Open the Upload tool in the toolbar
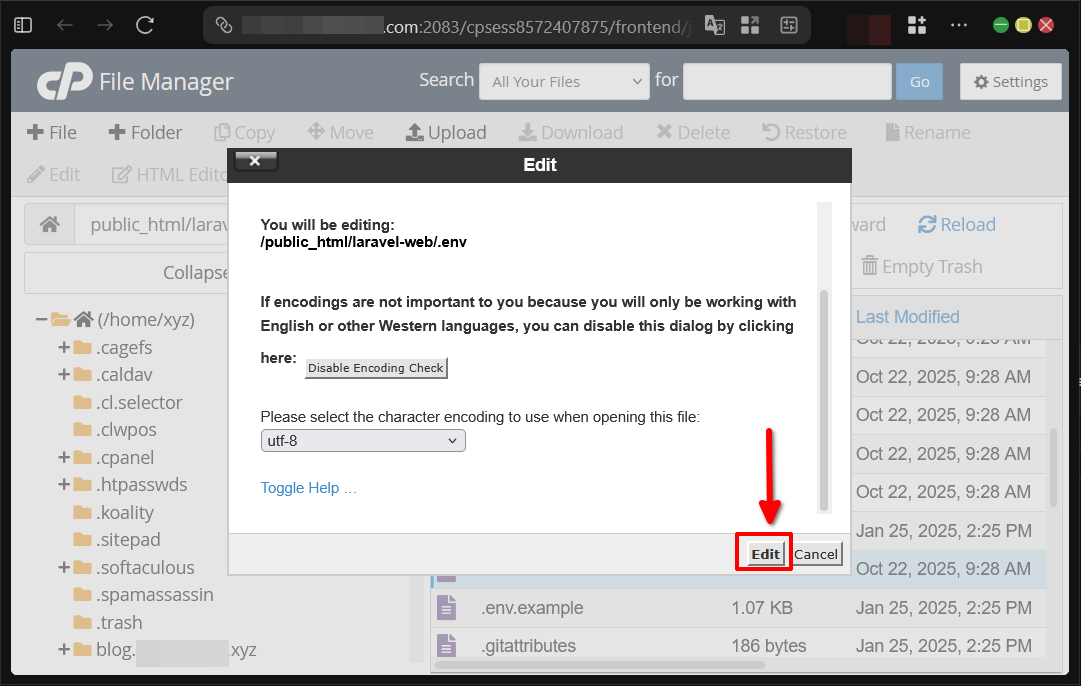Screen dimensions: 1081x686 tap(446, 131)
